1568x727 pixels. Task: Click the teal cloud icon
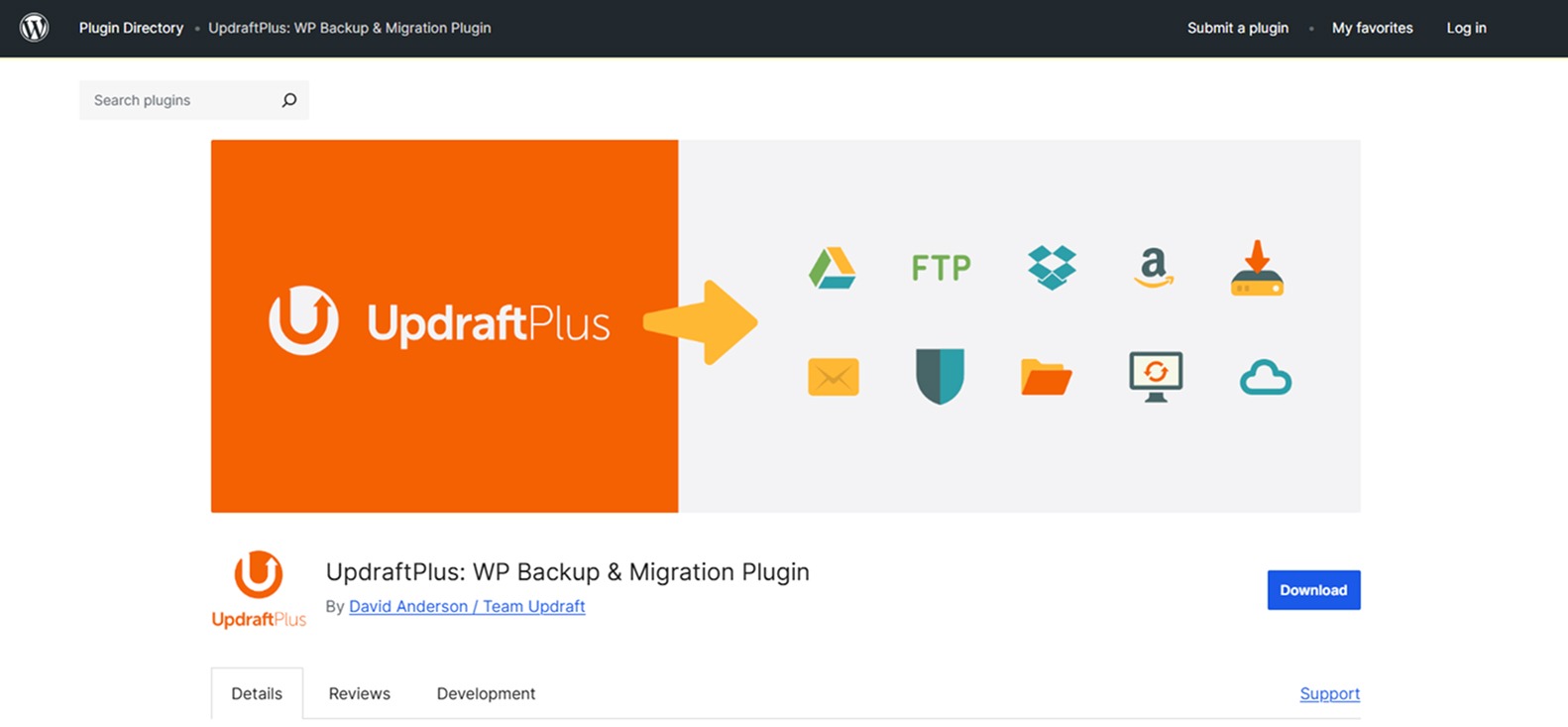[1266, 379]
